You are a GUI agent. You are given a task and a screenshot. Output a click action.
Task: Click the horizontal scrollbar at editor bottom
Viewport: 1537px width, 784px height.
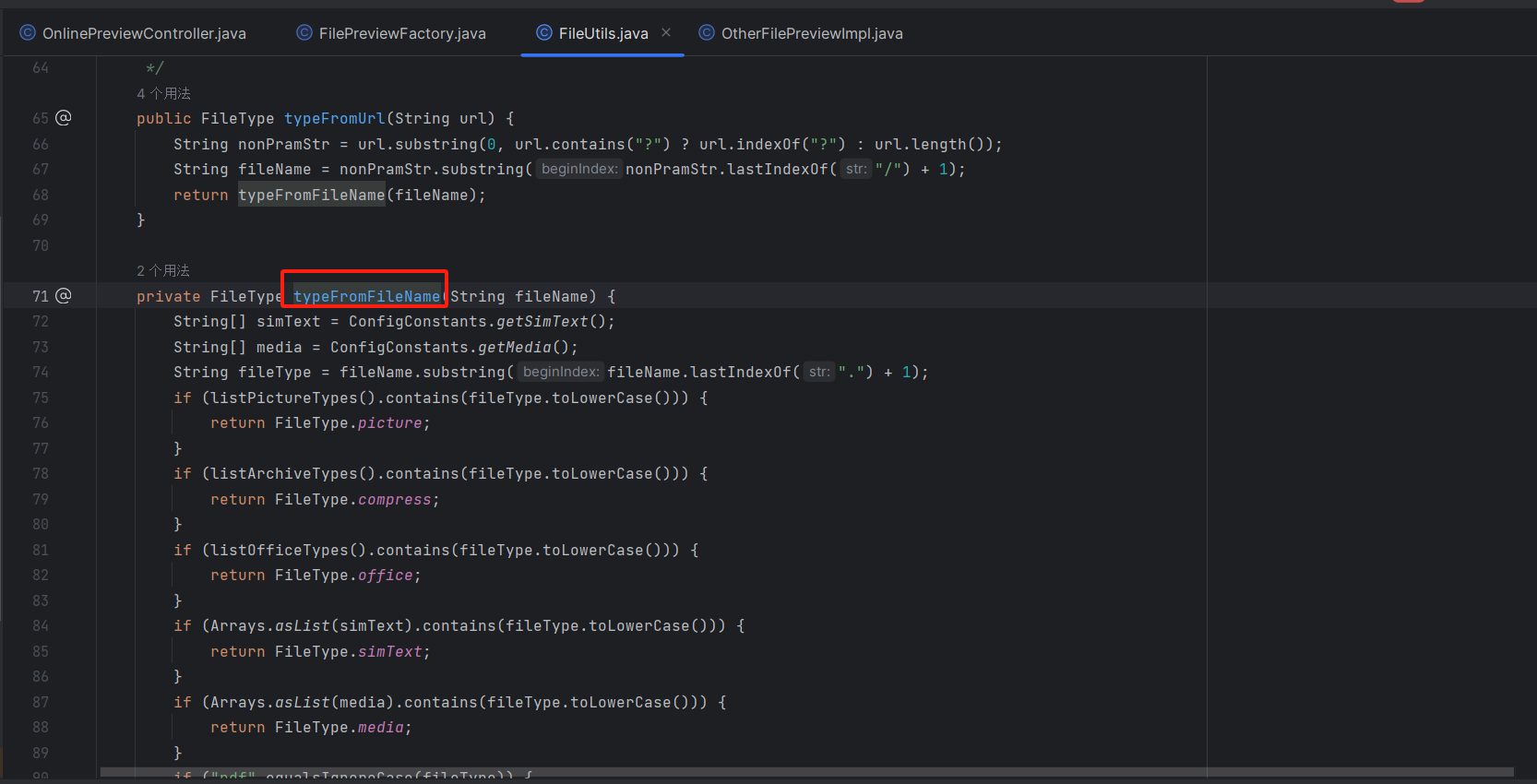806,772
